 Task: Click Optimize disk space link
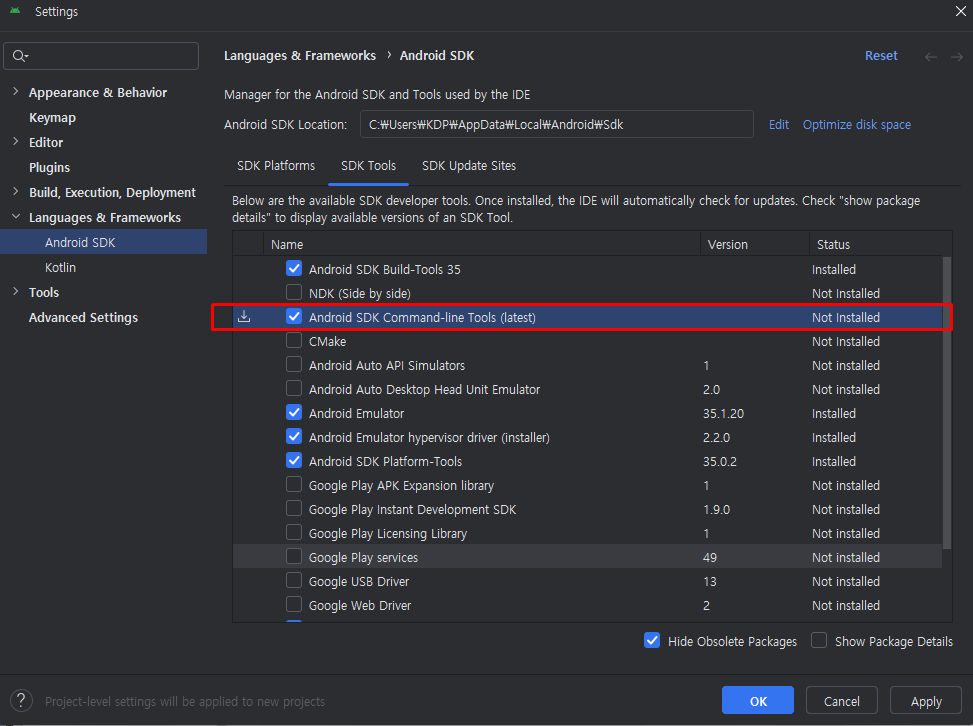857,125
